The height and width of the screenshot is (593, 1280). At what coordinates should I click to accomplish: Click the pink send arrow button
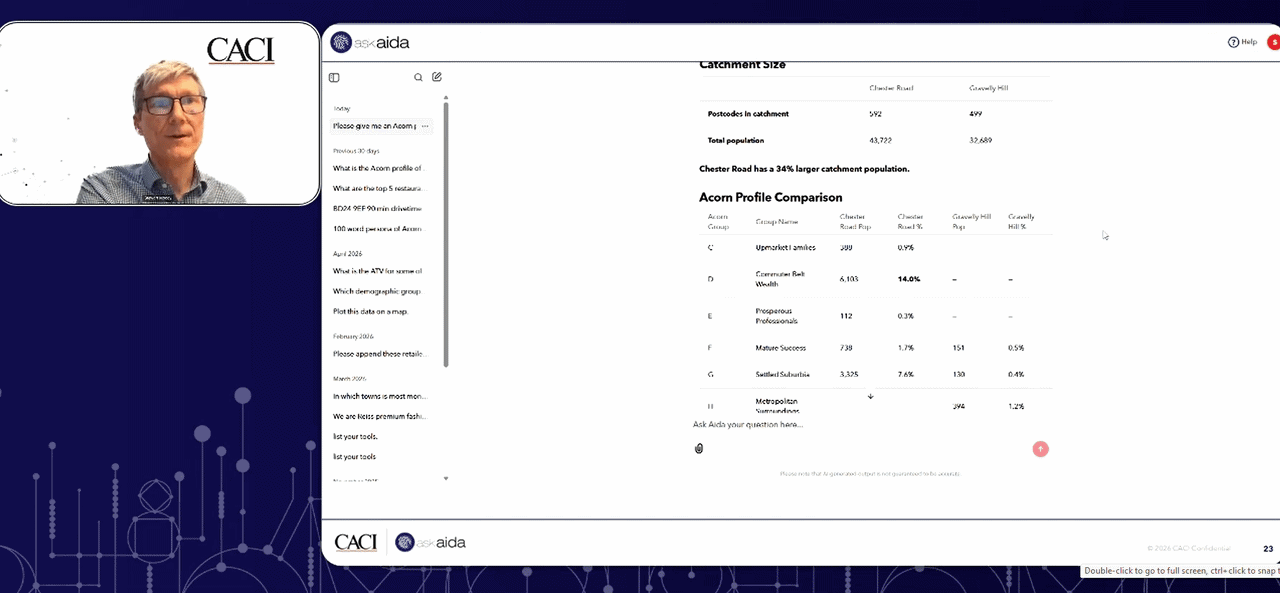click(x=1040, y=449)
